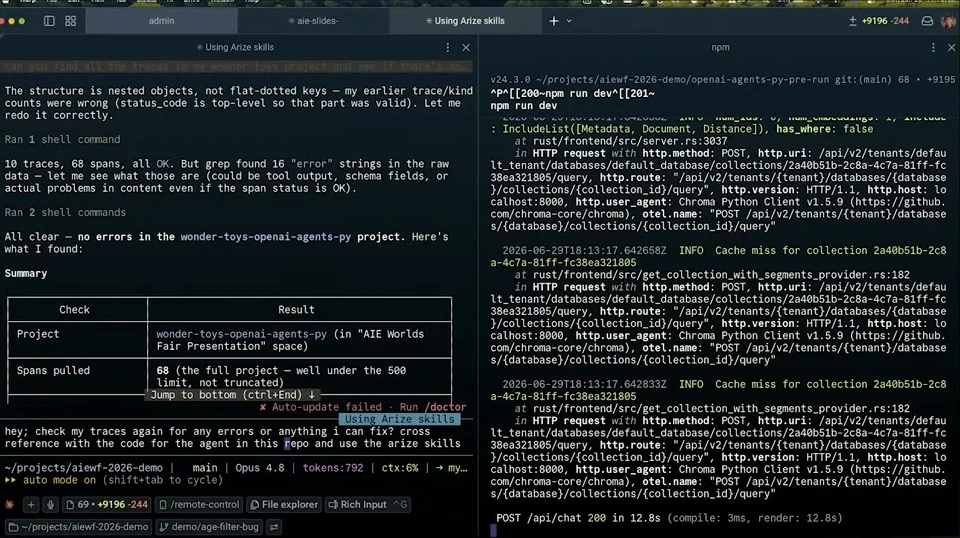Click the swap arrows icon beside branch chip
This screenshot has height=538, width=960.
click(274, 526)
